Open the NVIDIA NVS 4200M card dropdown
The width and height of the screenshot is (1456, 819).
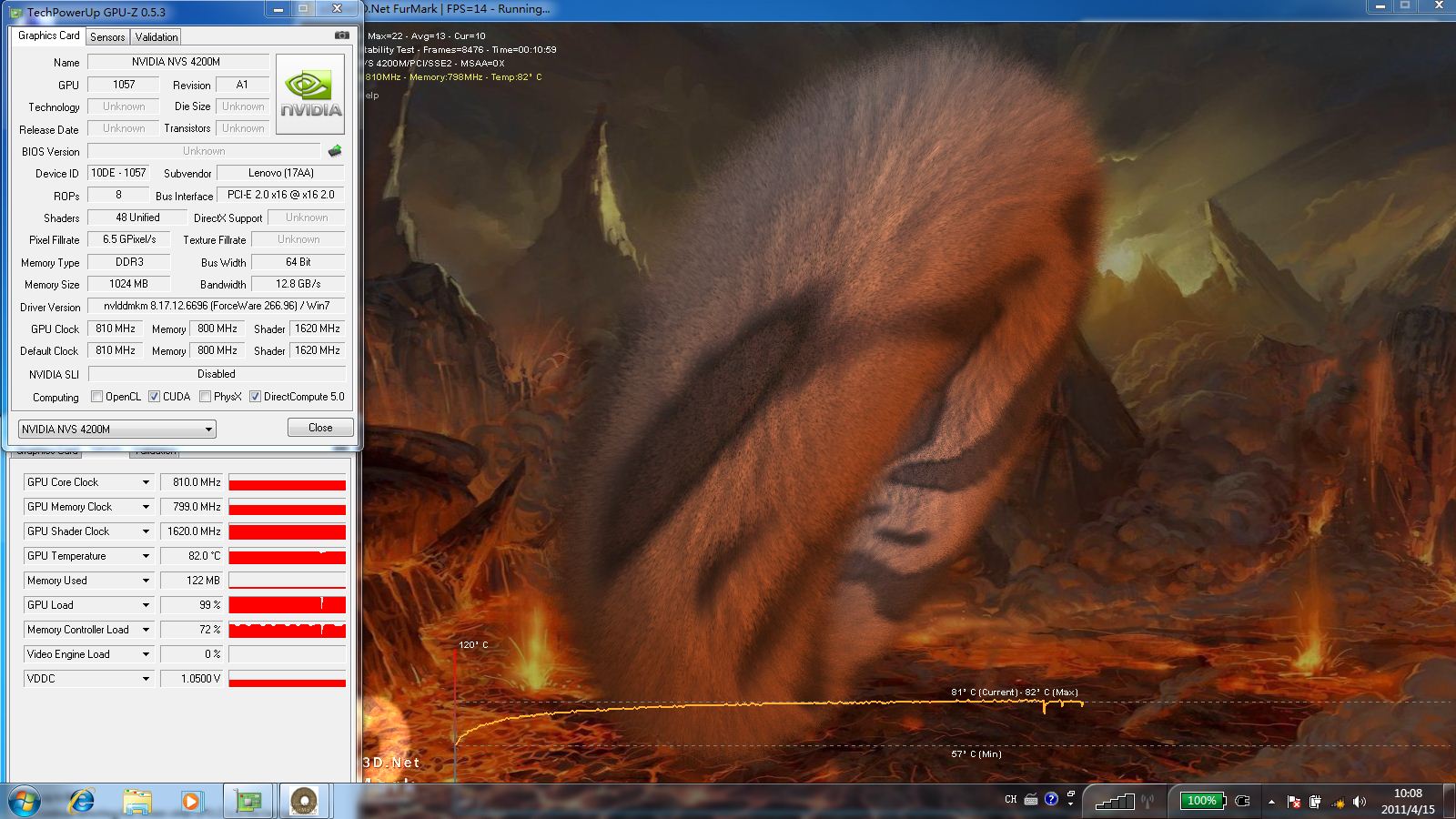(x=116, y=429)
